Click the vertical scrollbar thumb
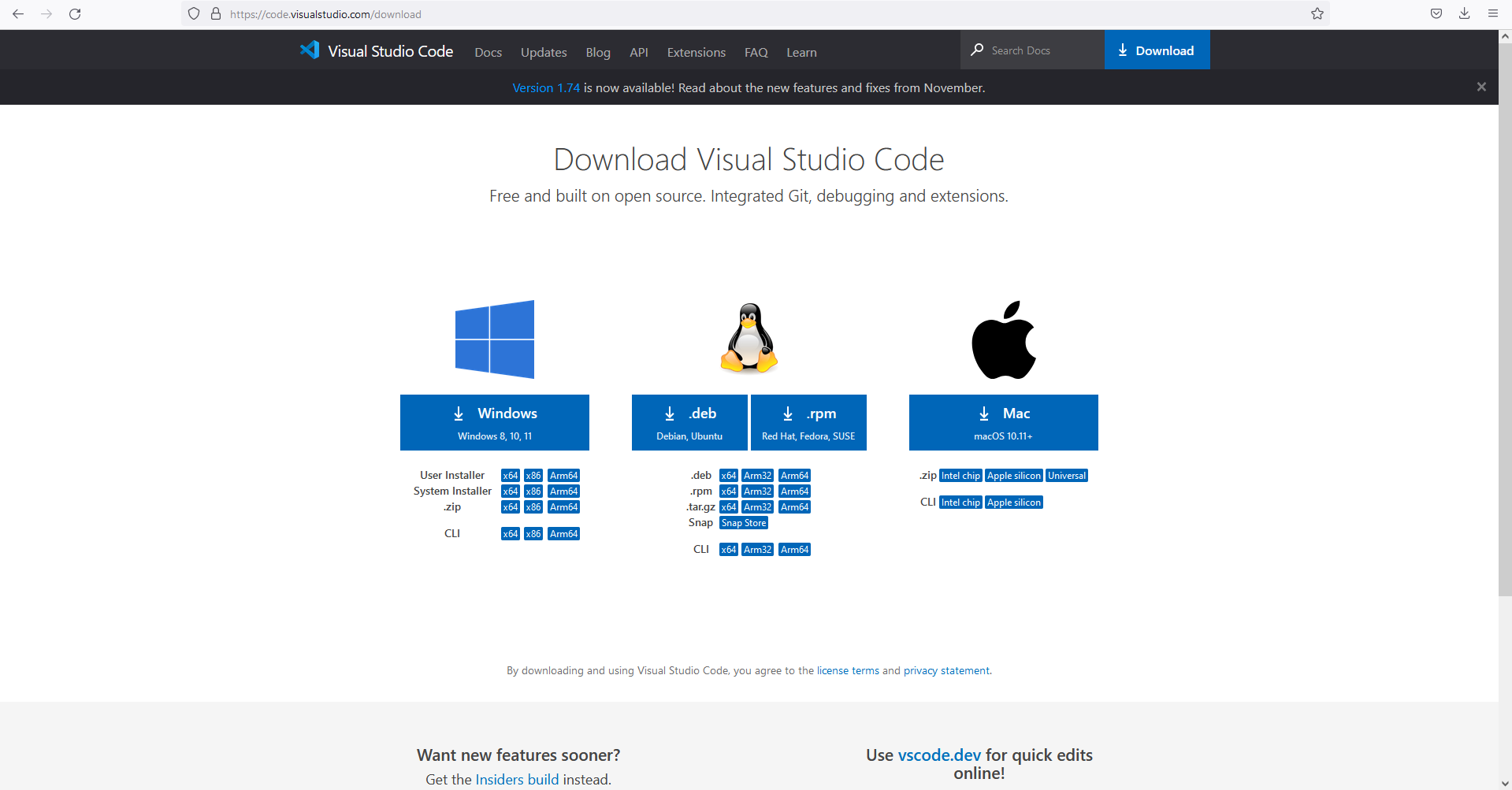This screenshot has height=790, width=1512. click(x=1505, y=320)
